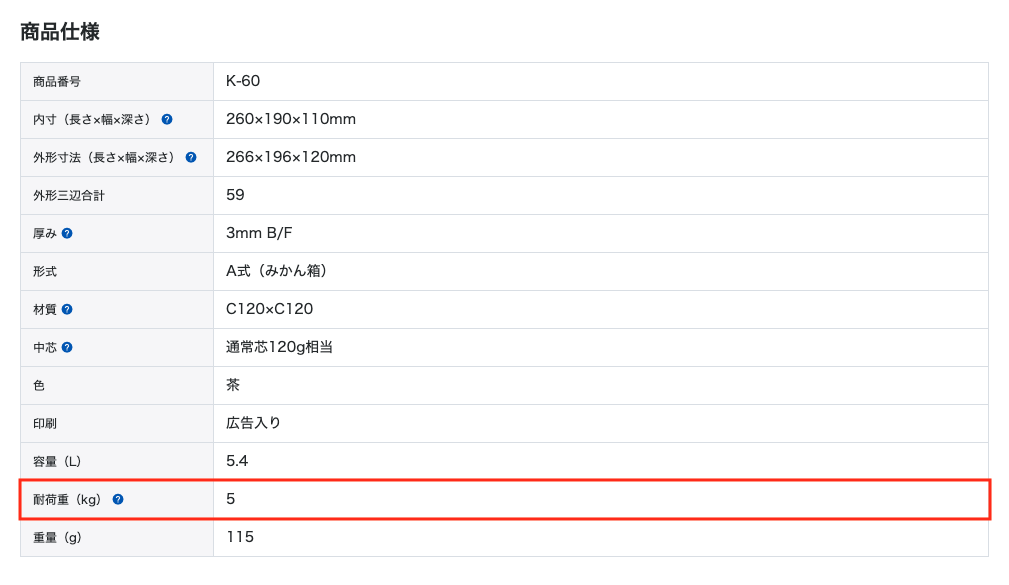This screenshot has height=585, width=1009.
Task: Click the 重量（g） label
Action: [x=57, y=537]
